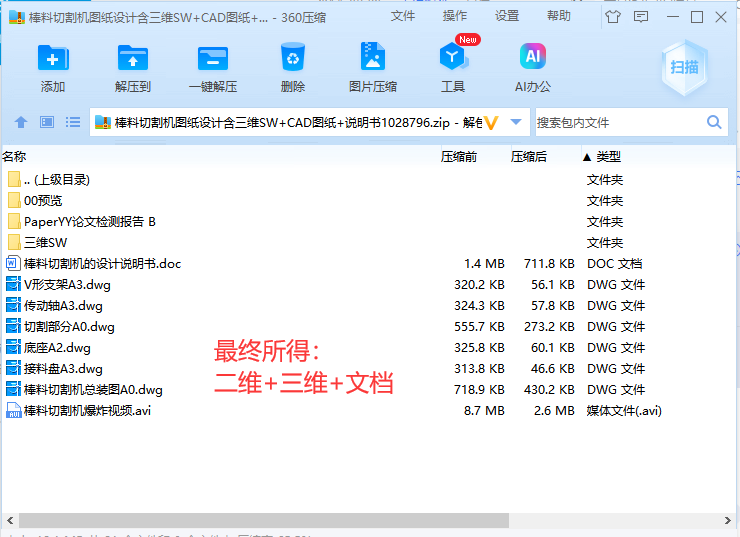Click the 三维SW folder icon
The image size is (740, 537).
tap(14, 243)
